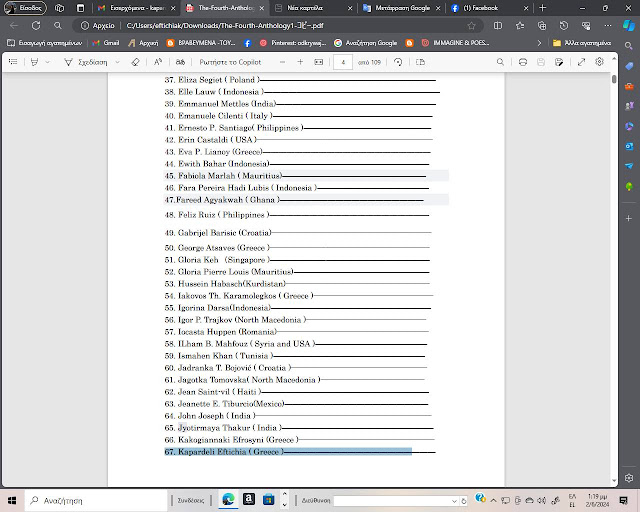Open the Windows Start menu
Image resolution: width=640 pixels, height=512 pixels.
click(12, 501)
